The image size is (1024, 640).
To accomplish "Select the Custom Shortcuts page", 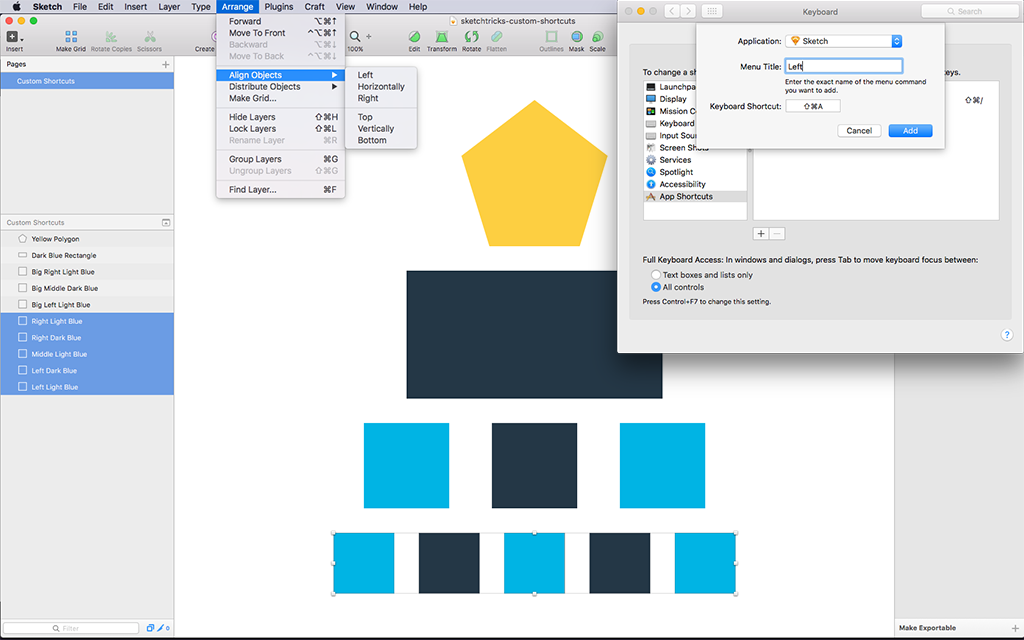I will point(88,81).
